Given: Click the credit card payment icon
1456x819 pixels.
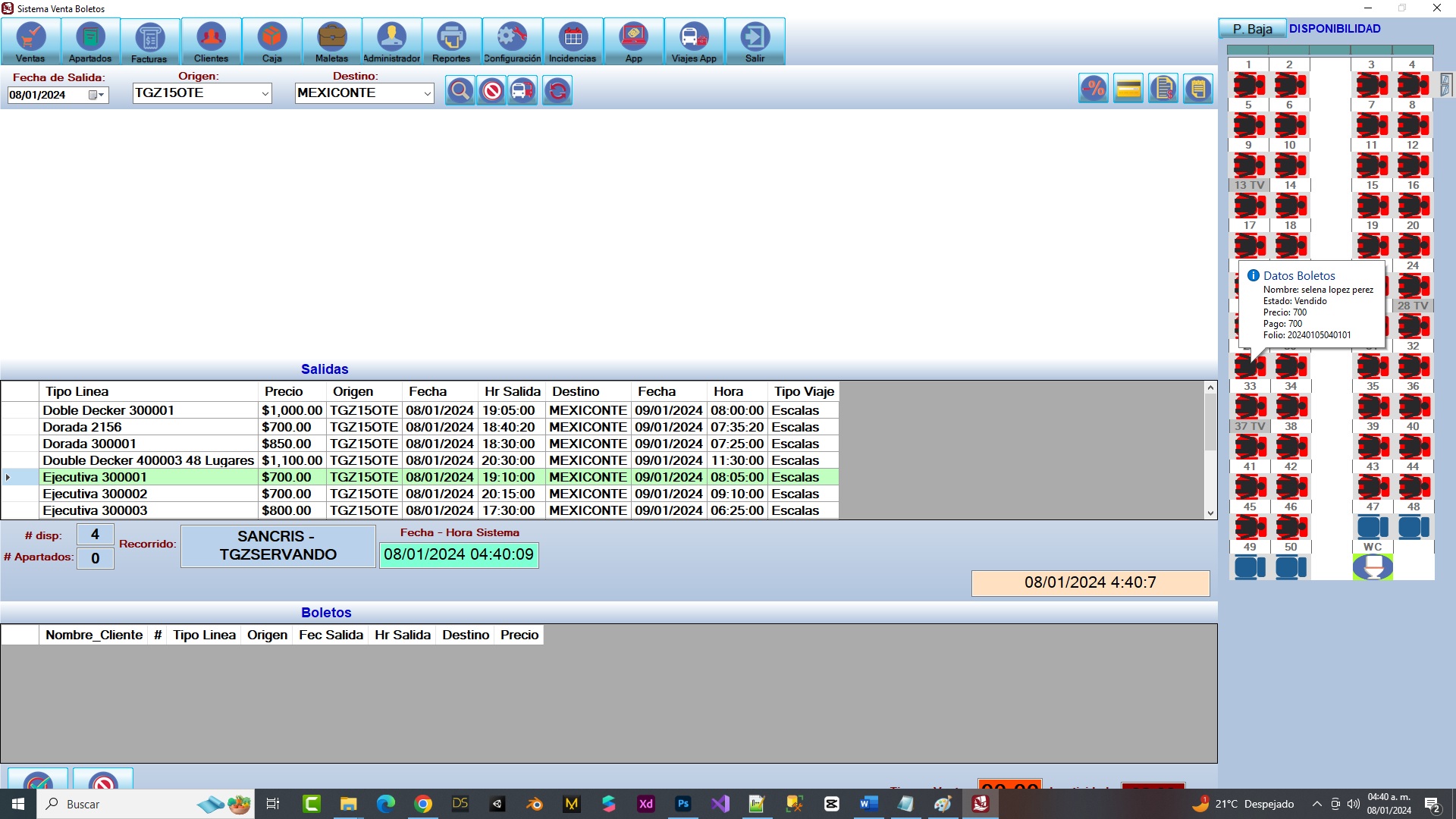Looking at the screenshot, I should point(1128,89).
